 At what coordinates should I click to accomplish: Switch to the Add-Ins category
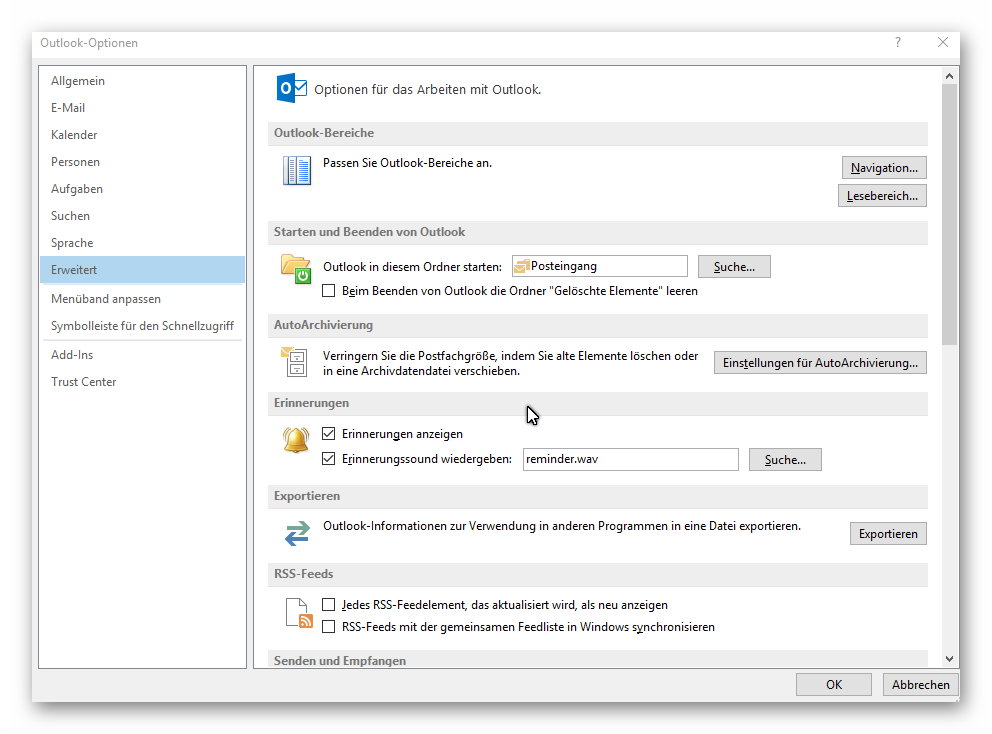coord(142,355)
